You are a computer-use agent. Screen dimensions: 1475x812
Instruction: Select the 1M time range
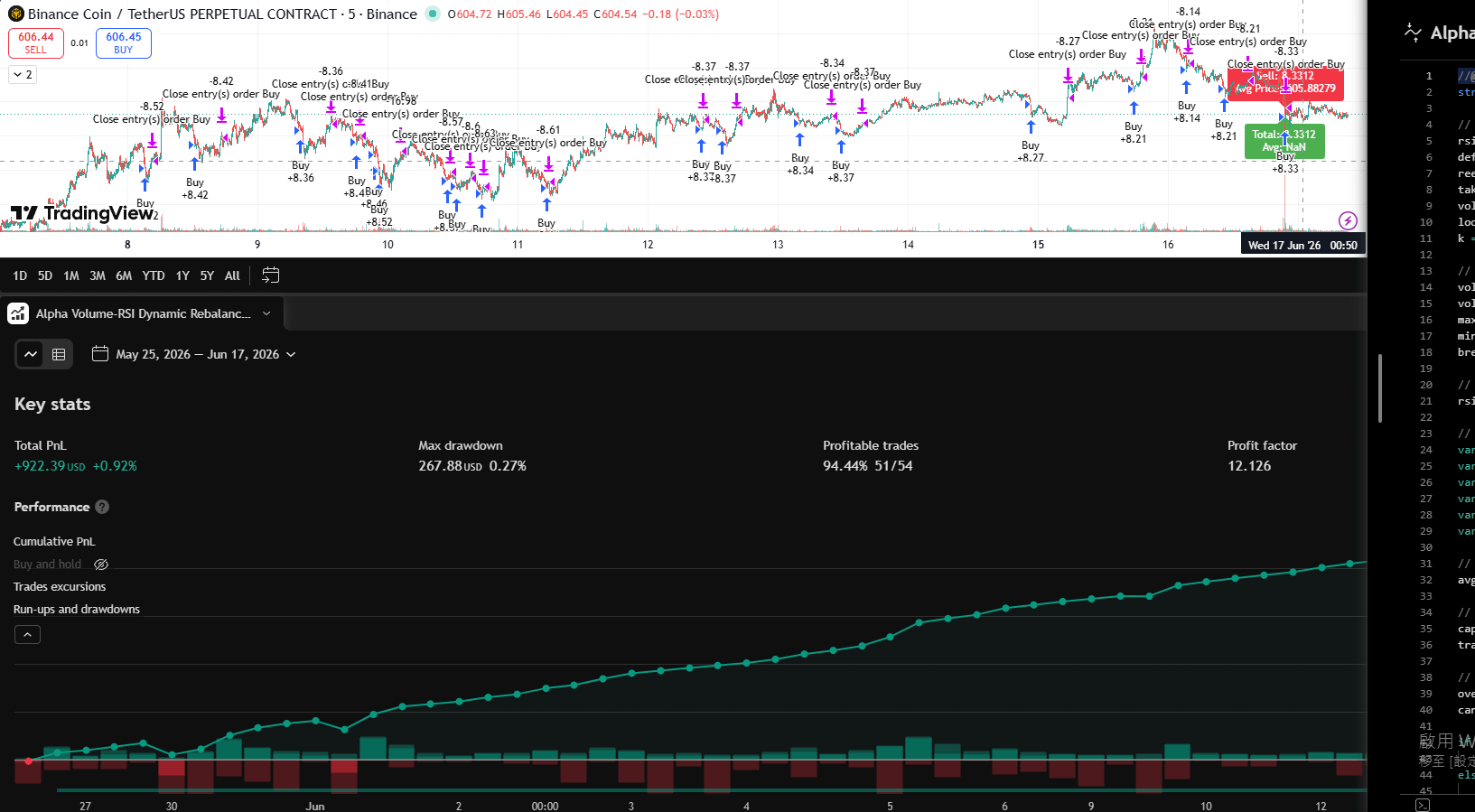(x=71, y=275)
